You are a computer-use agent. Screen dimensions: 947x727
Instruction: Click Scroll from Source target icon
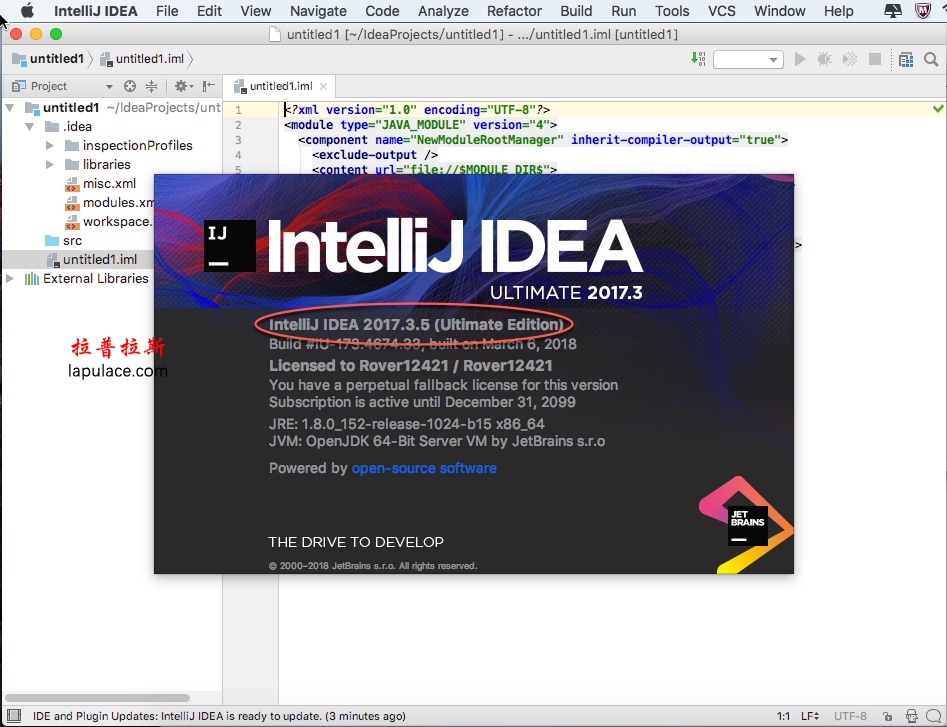(130, 86)
